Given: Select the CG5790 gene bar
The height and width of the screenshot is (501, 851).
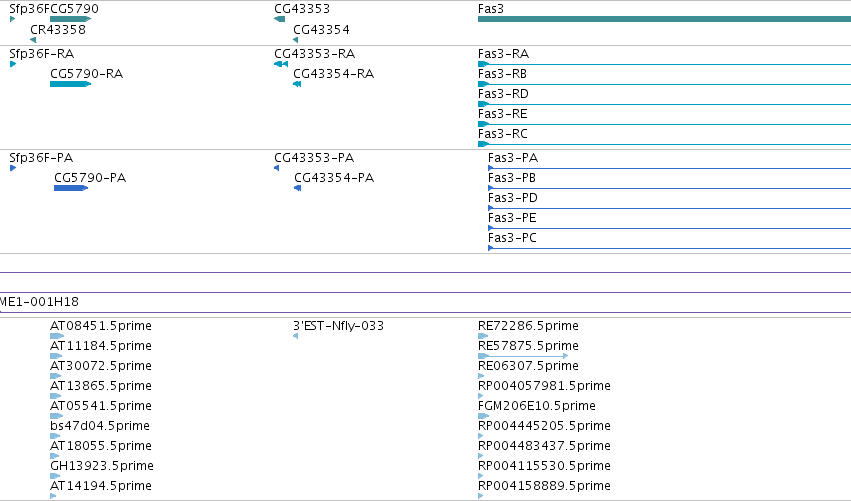Looking at the screenshot, I should click(x=71, y=19).
